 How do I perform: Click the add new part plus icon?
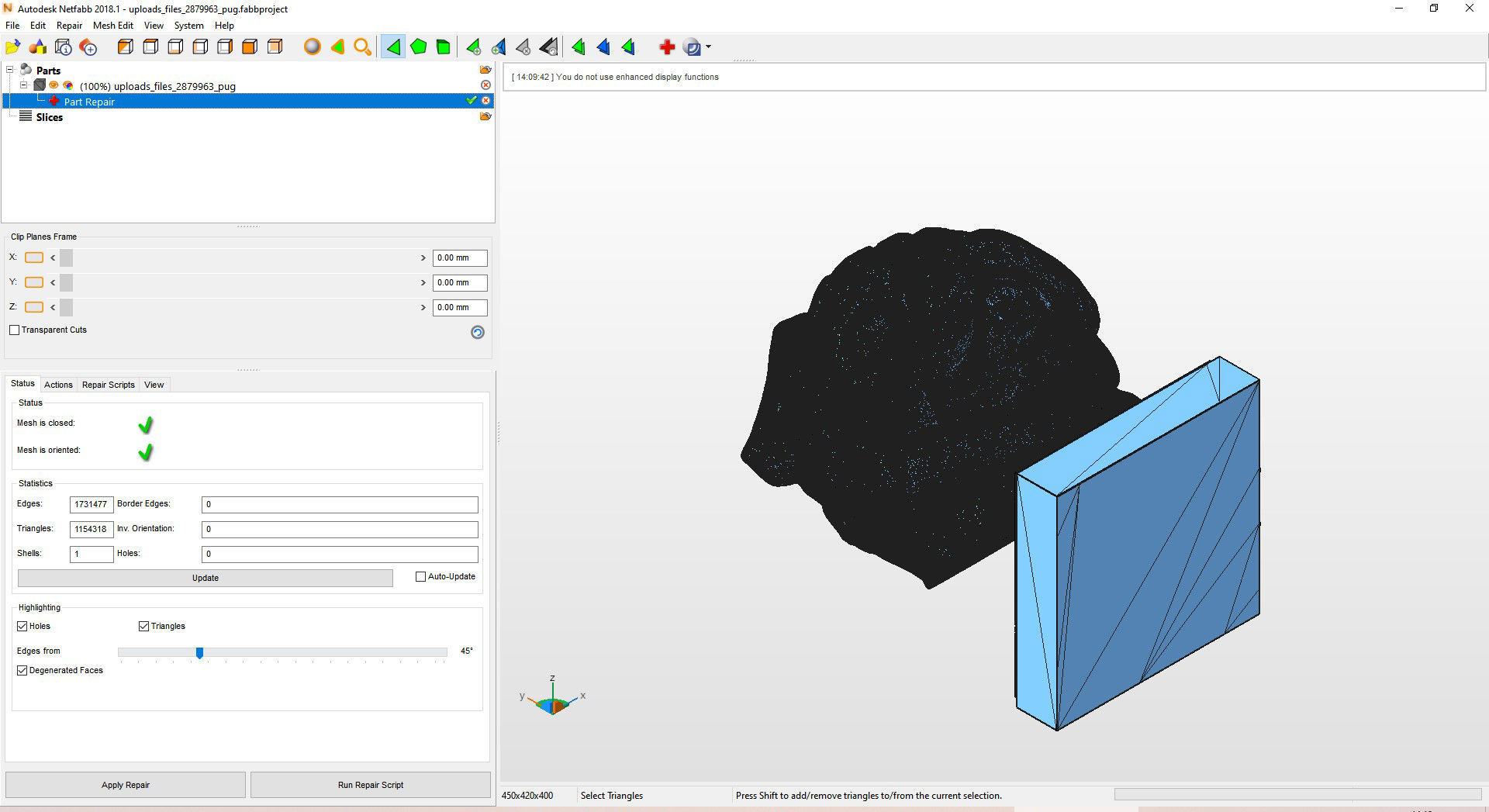click(x=88, y=47)
